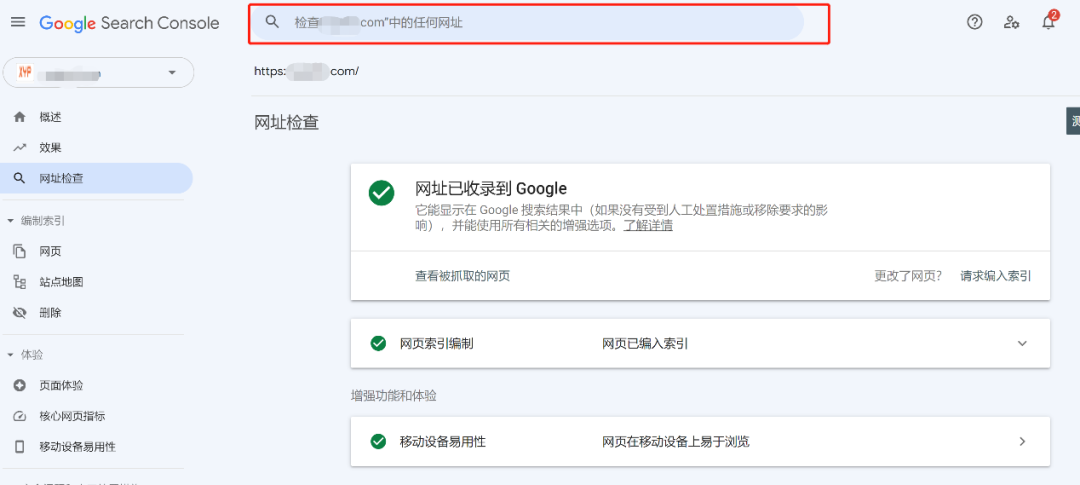Expand the 网页索引编制 card chevron

pos(1022,343)
